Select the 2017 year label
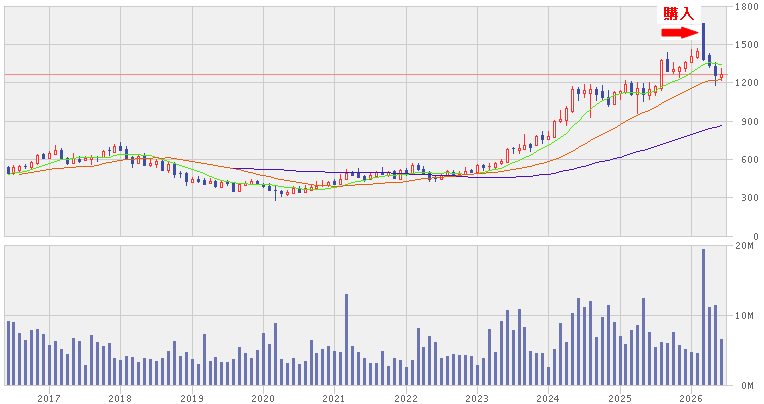This screenshot has height=404, width=764. point(49,399)
